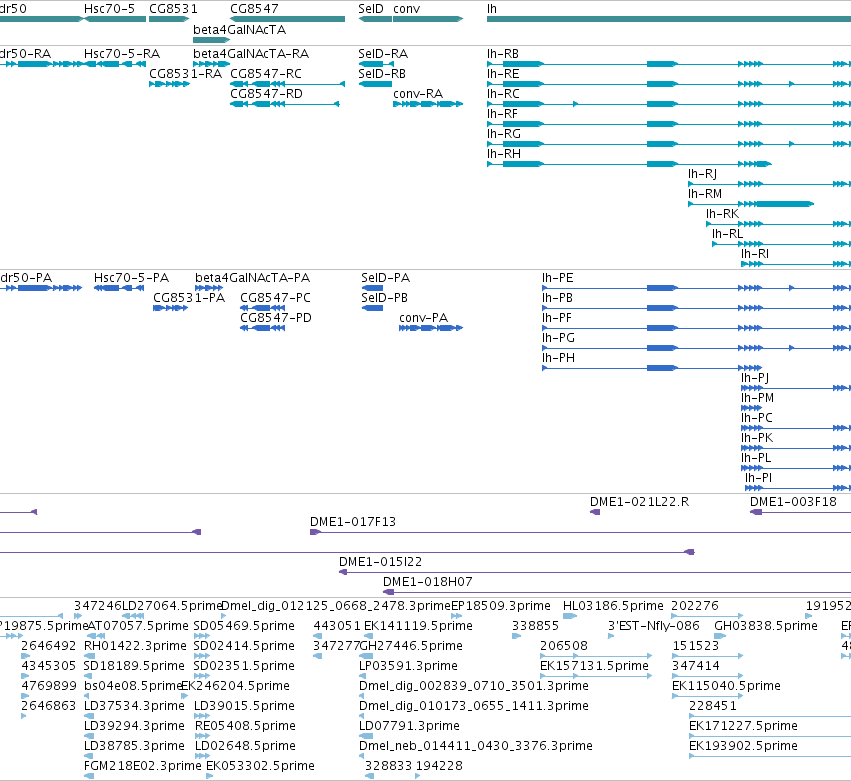Viewport: 851px width, 781px height.
Task: Select the CG8531 gene label
Action: click(x=173, y=9)
